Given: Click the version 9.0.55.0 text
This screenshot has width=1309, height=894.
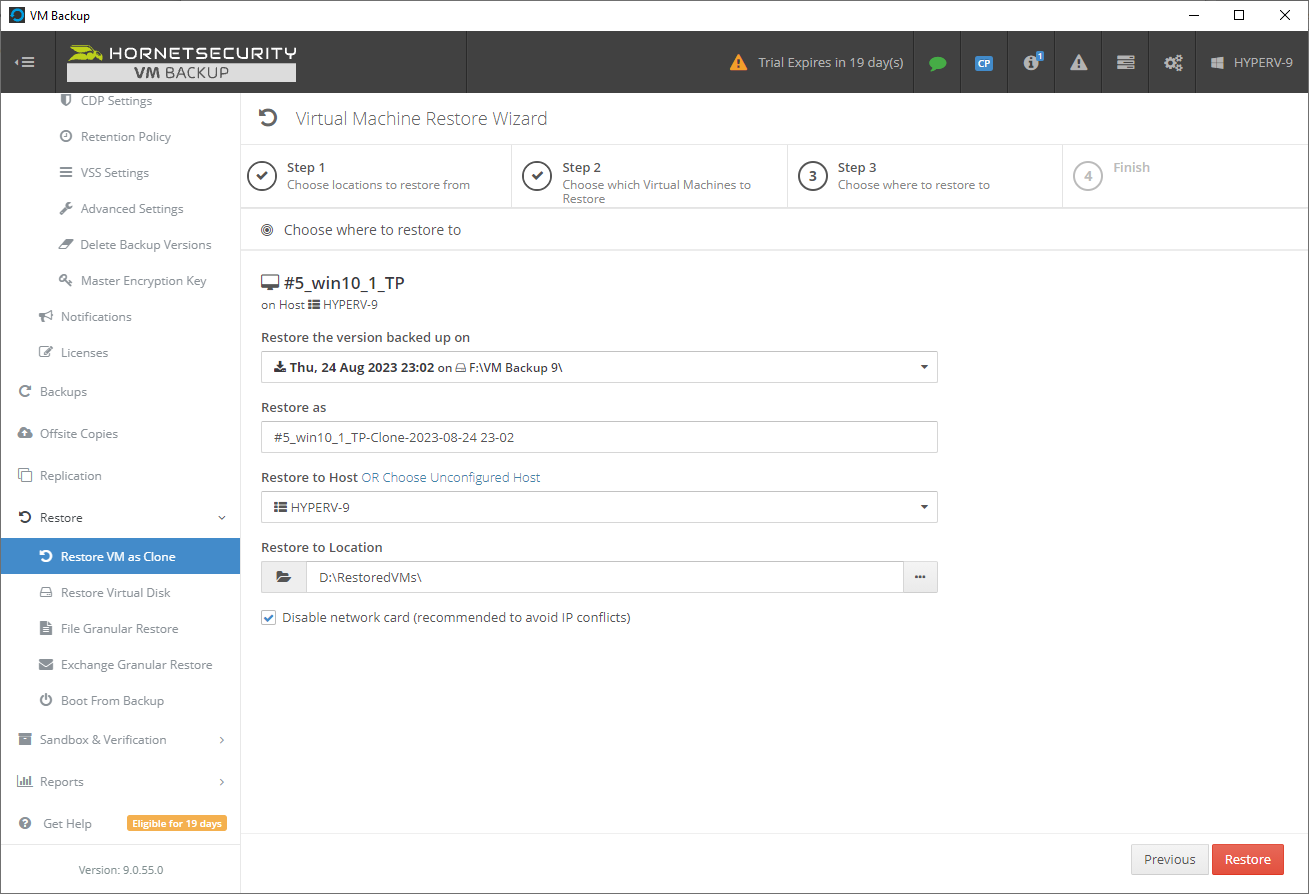Looking at the screenshot, I should 120,870.
